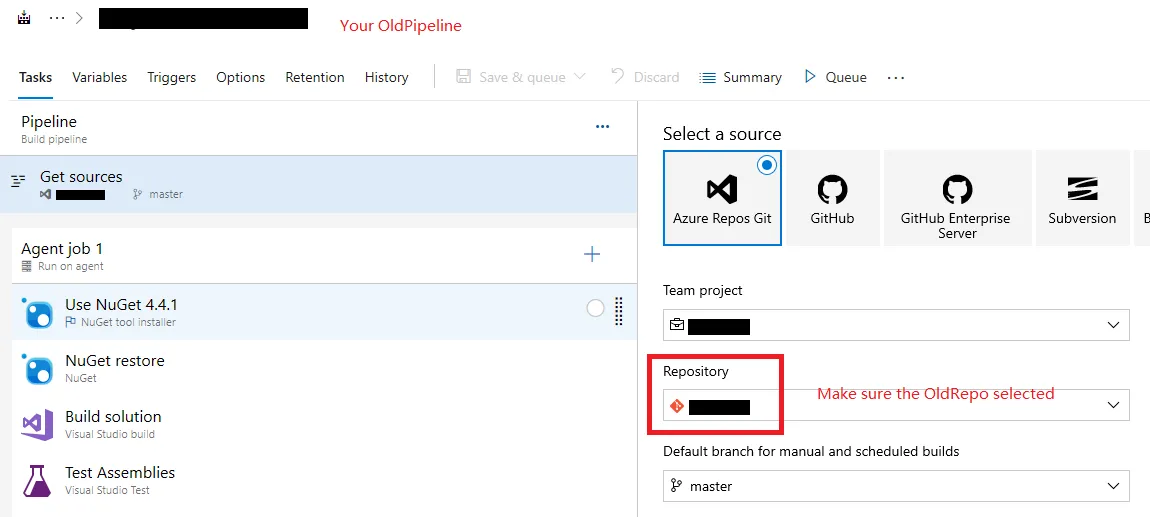Click the Visual Studio Test flask icon
The width and height of the screenshot is (1150, 517).
[x=37, y=480]
